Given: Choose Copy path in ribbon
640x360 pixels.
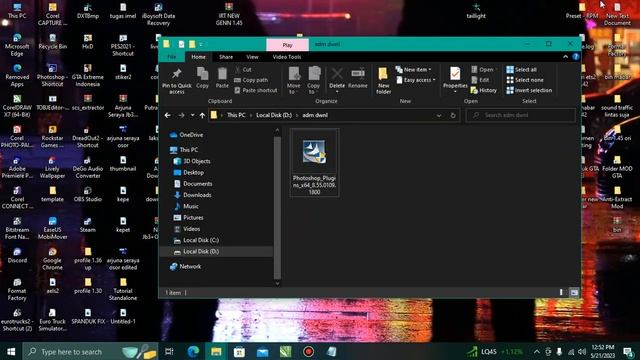Looking at the screenshot, I should [251, 80].
